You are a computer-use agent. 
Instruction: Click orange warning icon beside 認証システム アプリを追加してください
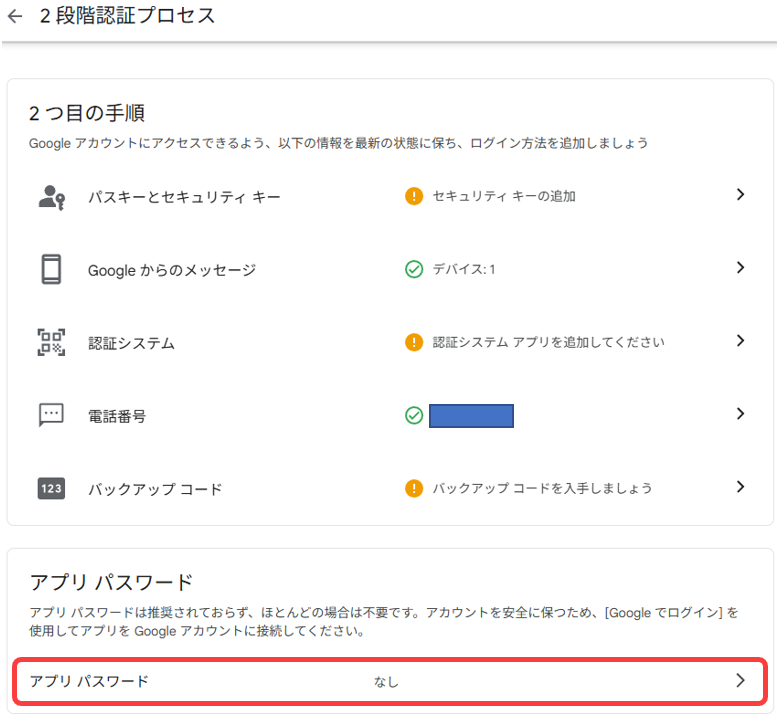[x=414, y=342]
